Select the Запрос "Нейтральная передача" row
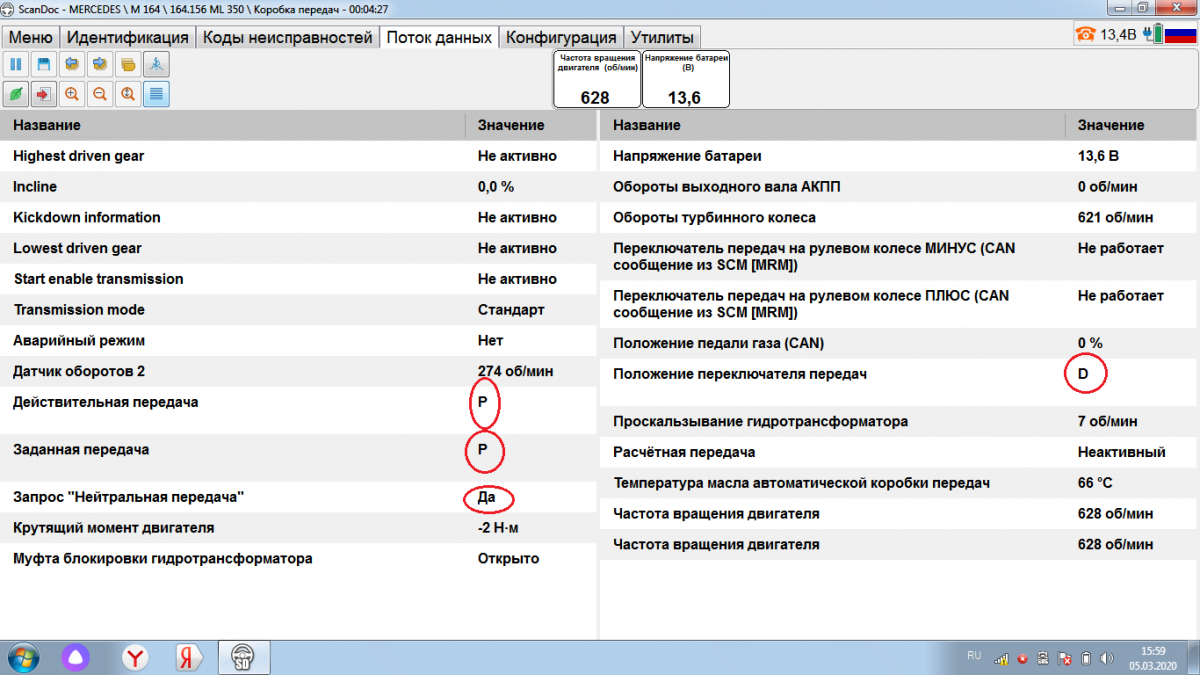The image size is (1200, 675). tap(298, 497)
